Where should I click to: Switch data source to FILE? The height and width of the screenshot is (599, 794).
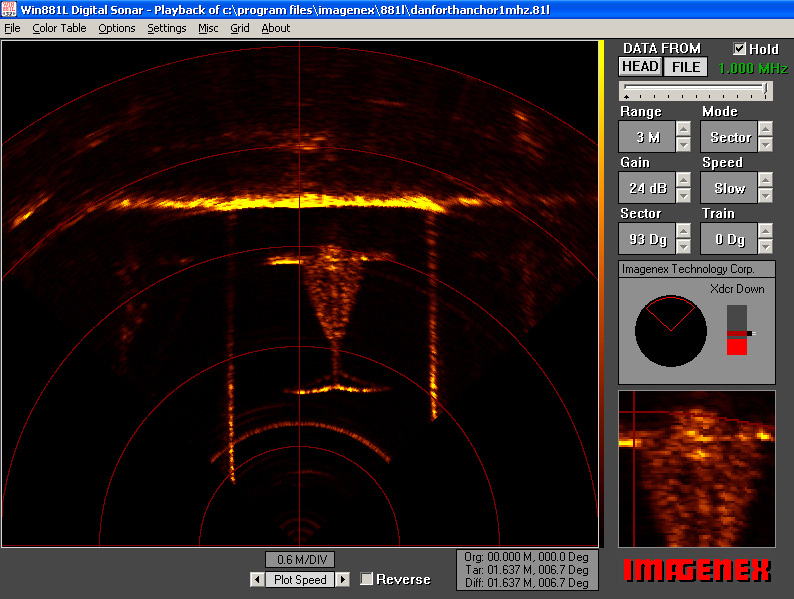click(x=686, y=66)
